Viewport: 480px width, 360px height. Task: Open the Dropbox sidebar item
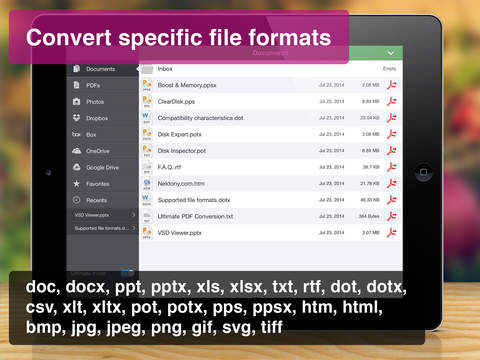[x=103, y=118]
